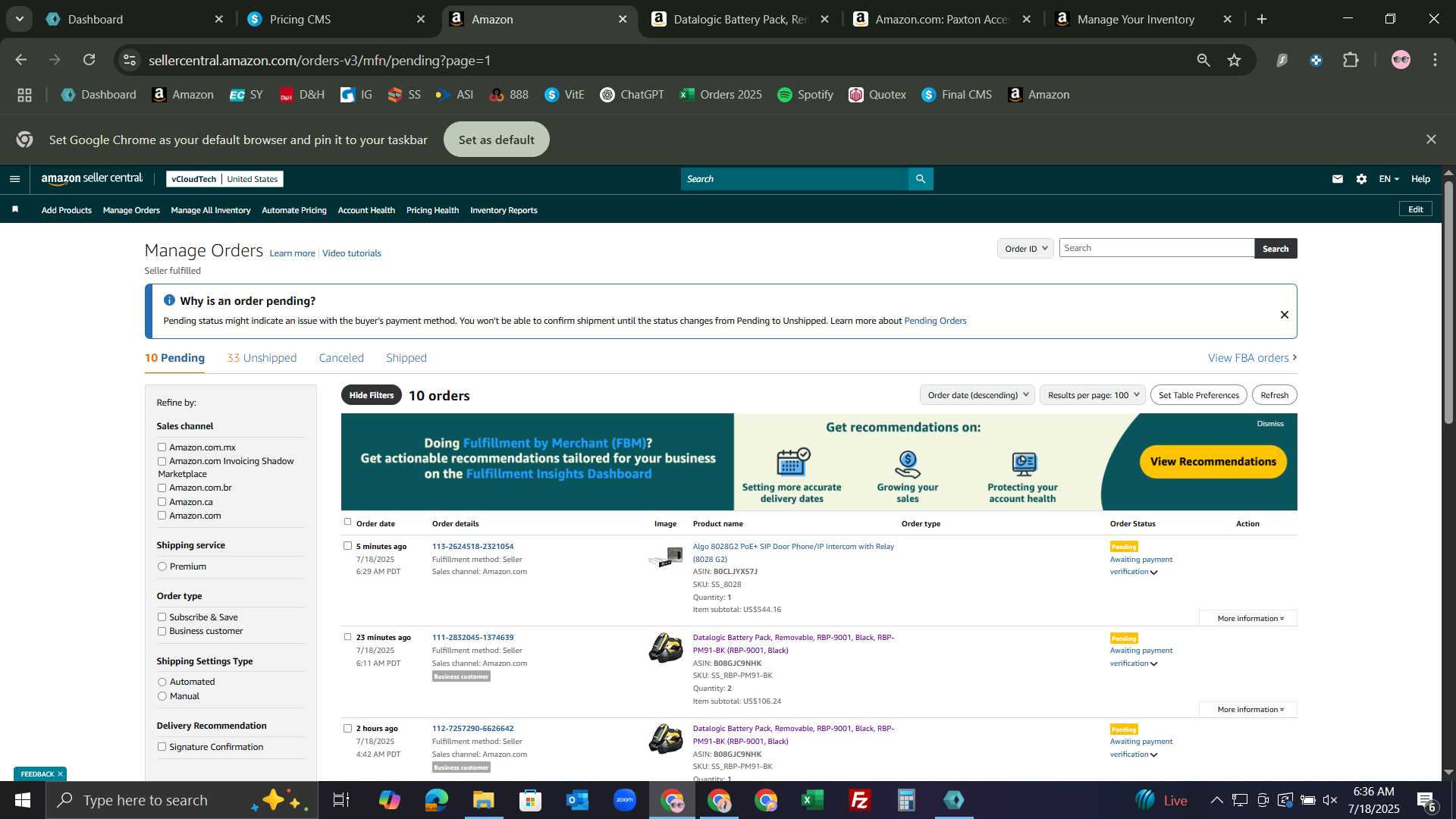Viewport: 1456px width, 819px height.
Task: Switch to the Pricing CMS browser tab
Action: [337, 19]
